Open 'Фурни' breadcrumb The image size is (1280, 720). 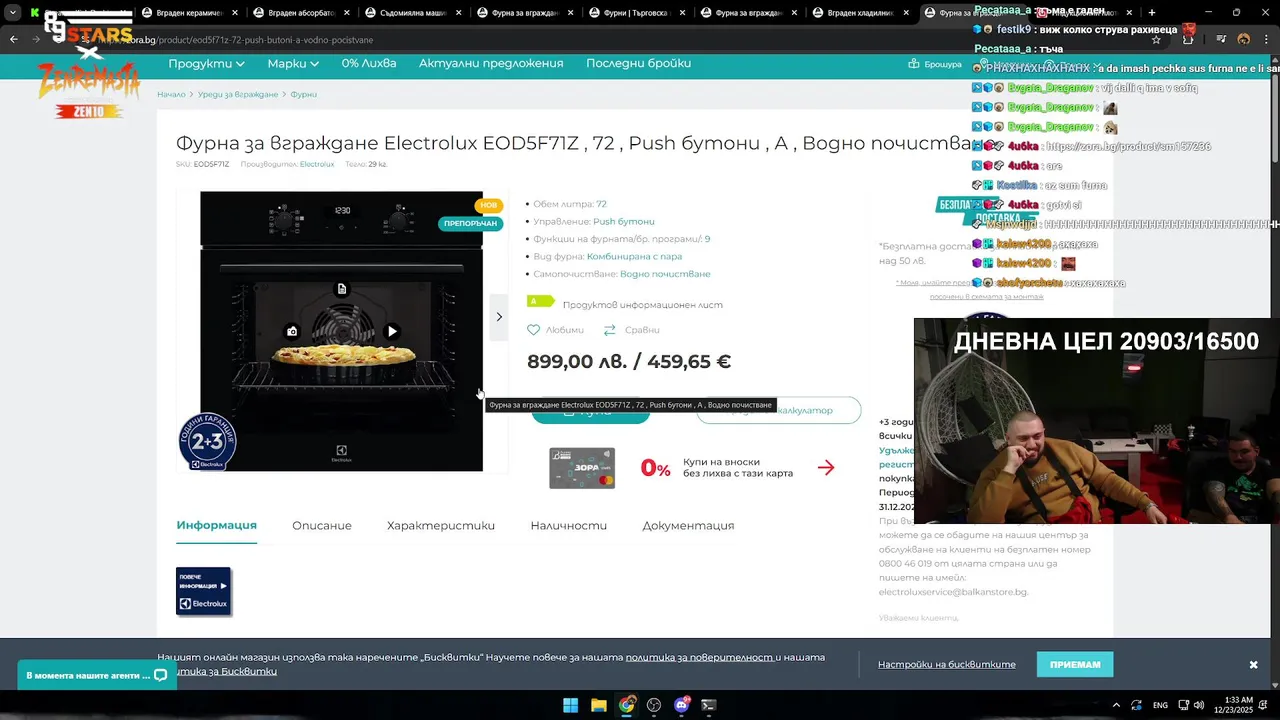[304, 94]
